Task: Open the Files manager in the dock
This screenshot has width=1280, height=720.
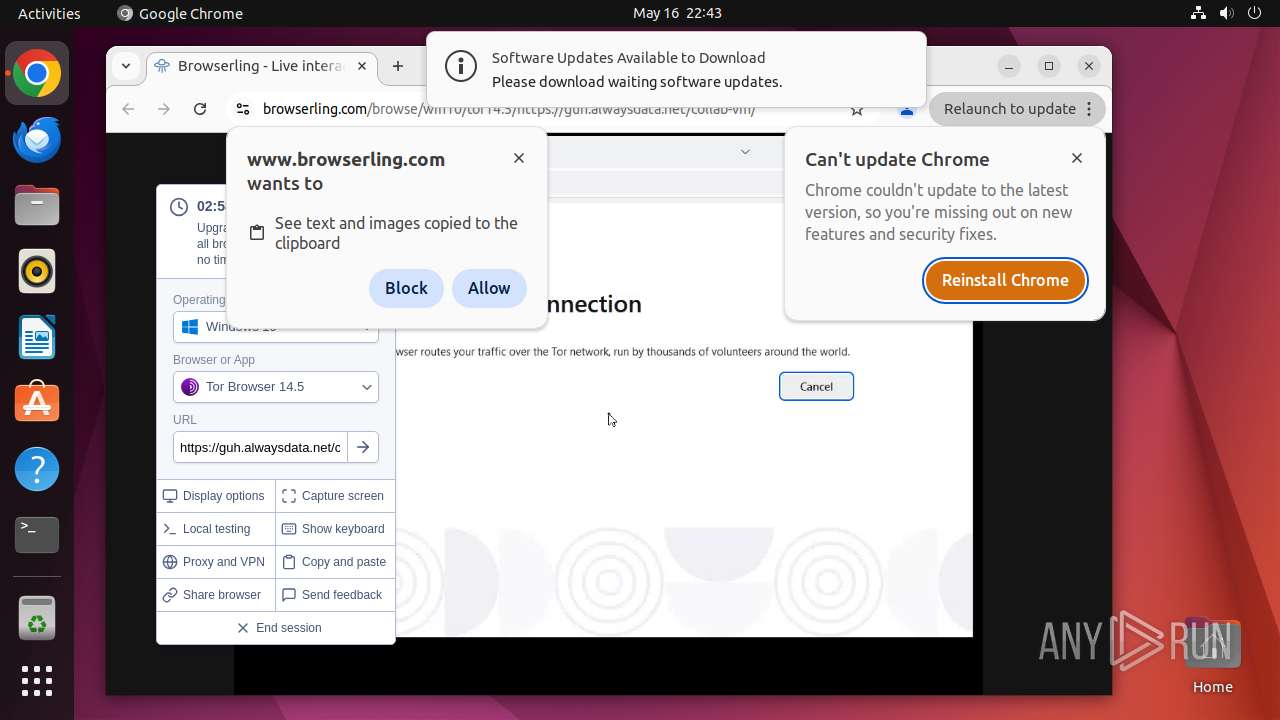Action: point(37,205)
